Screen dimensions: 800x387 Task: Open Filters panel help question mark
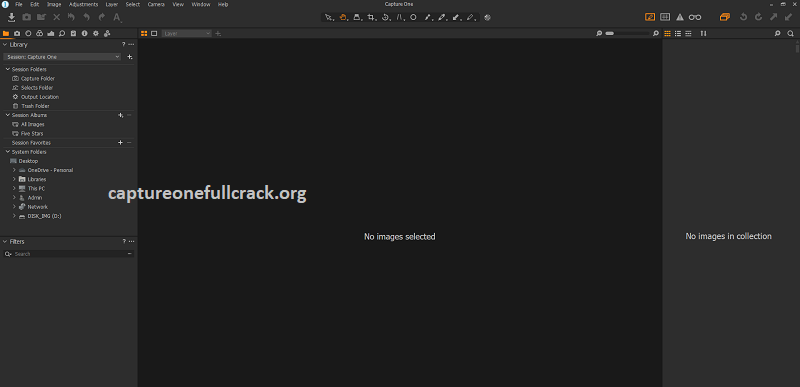tap(123, 242)
